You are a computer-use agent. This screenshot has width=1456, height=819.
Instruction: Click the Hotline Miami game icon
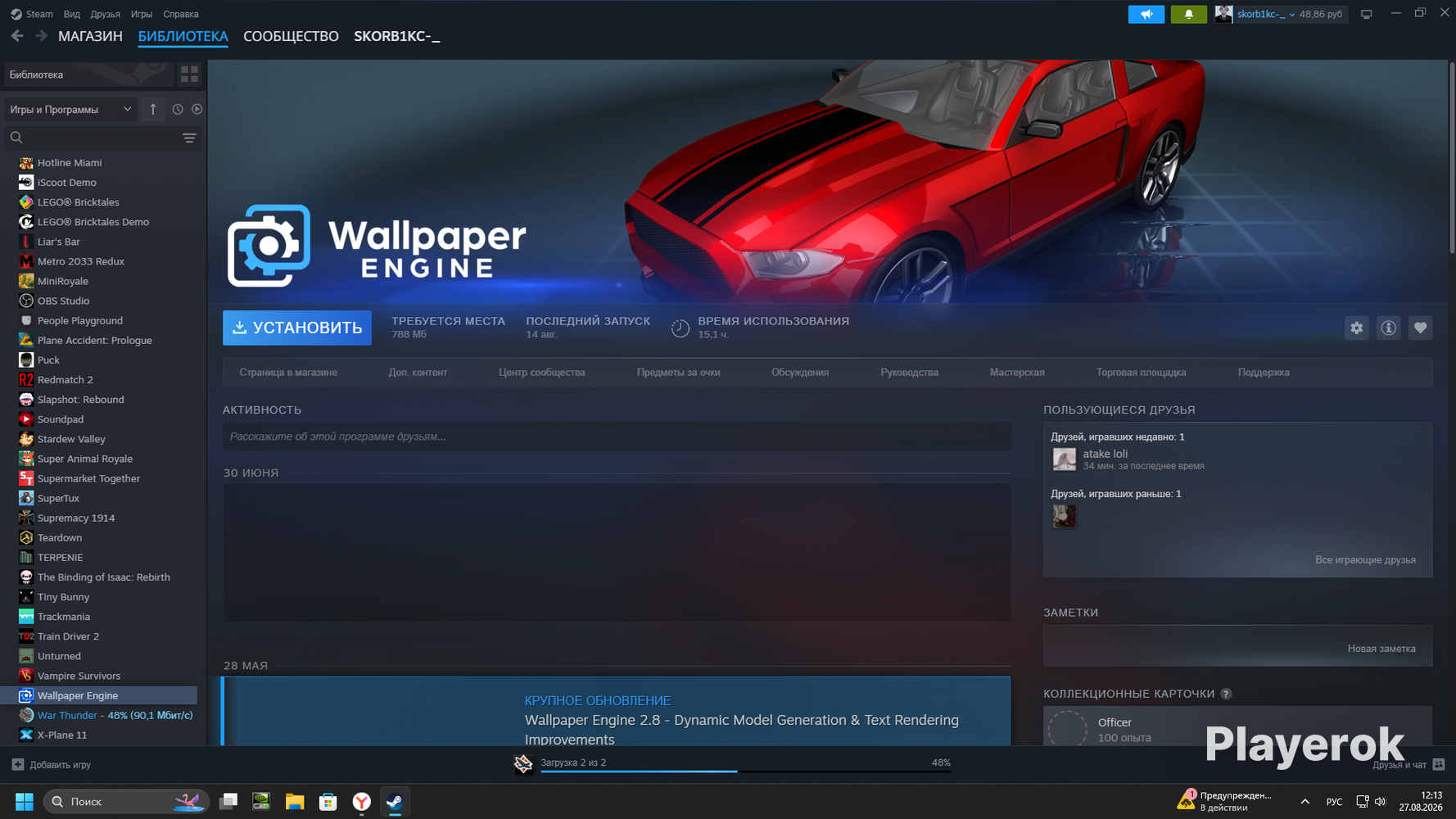click(x=26, y=163)
